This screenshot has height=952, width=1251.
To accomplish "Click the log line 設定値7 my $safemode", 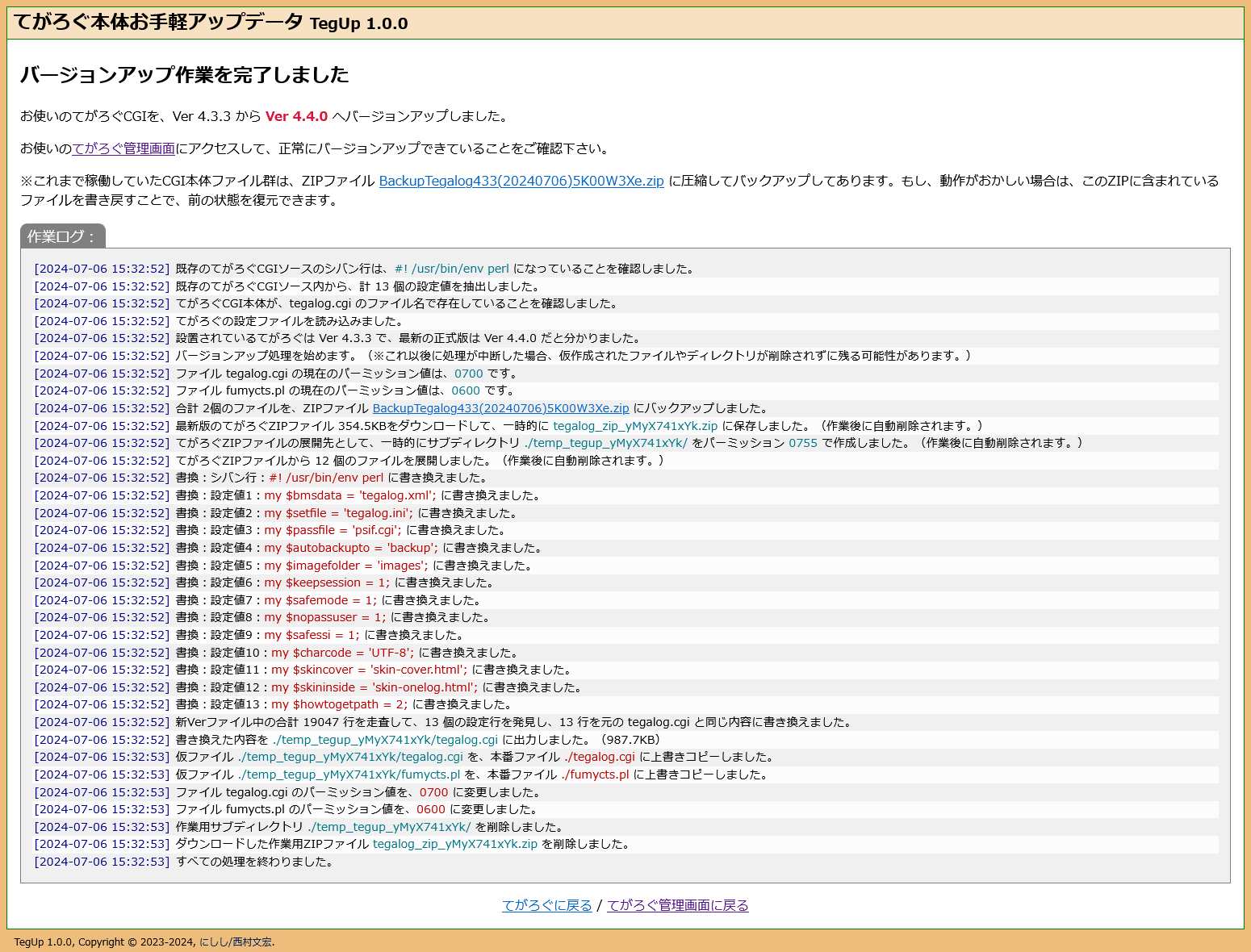I will (x=625, y=600).
